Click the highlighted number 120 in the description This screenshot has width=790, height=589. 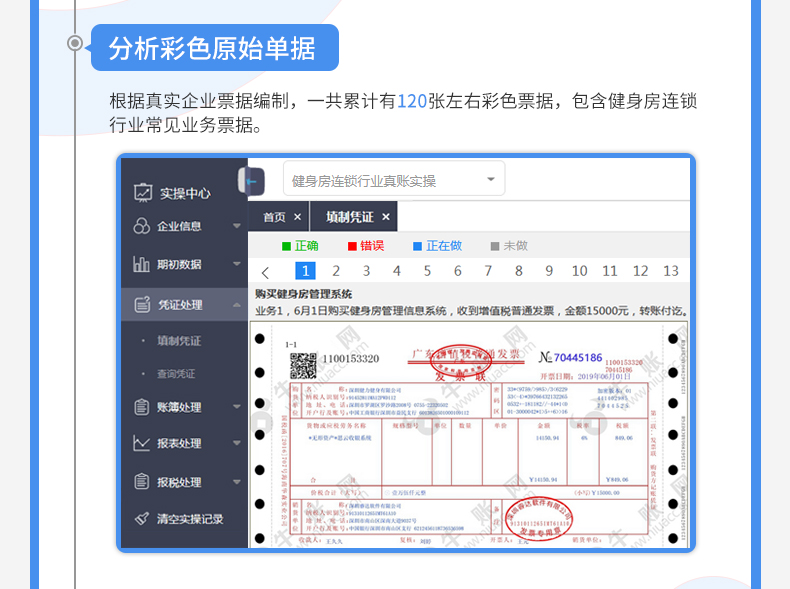tap(412, 101)
